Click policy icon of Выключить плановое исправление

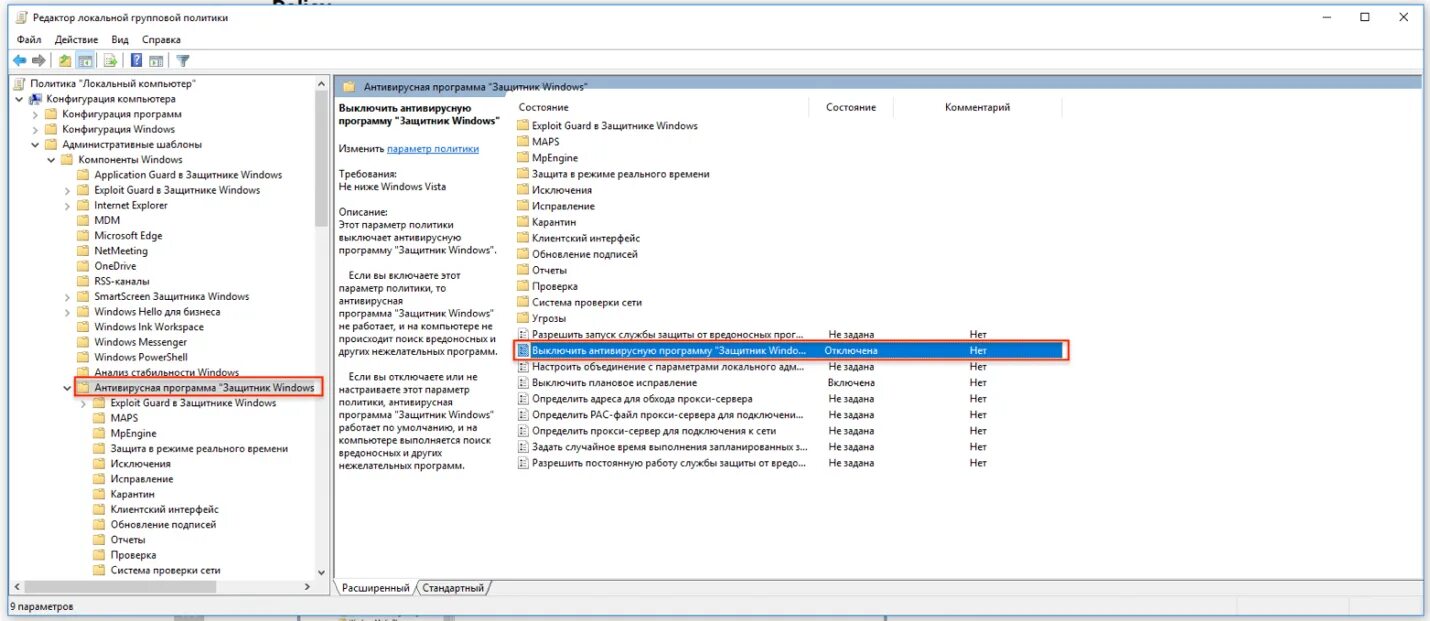point(523,383)
